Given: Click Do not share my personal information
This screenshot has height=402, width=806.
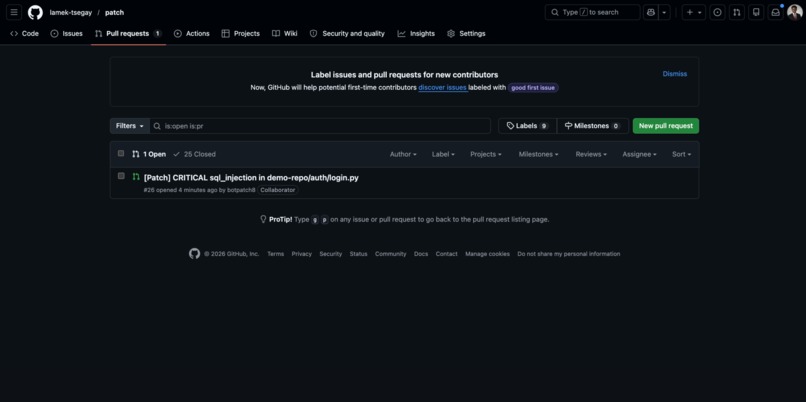Looking at the screenshot, I should click(x=569, y=254).
